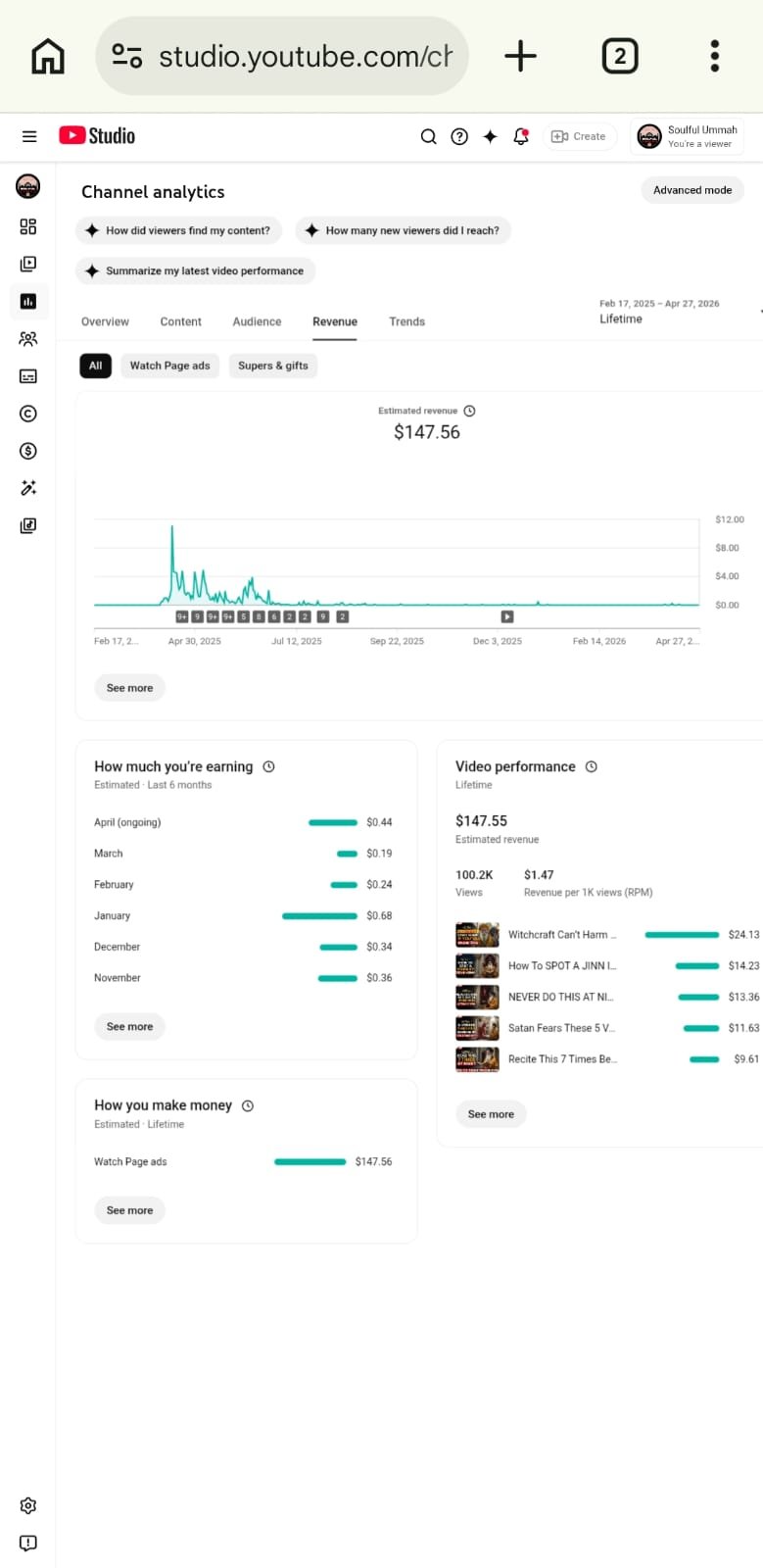763x1568 pixels.
Task: Select the Watch Page ads filter chip
Action: pyautogui.click(x=169, y=366)
